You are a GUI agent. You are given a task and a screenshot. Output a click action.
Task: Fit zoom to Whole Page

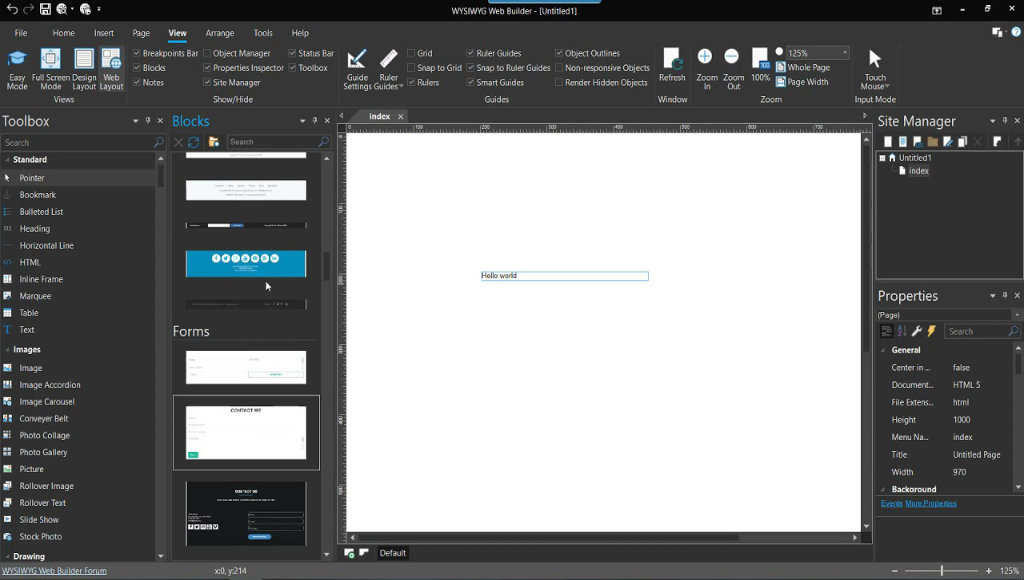803,67
